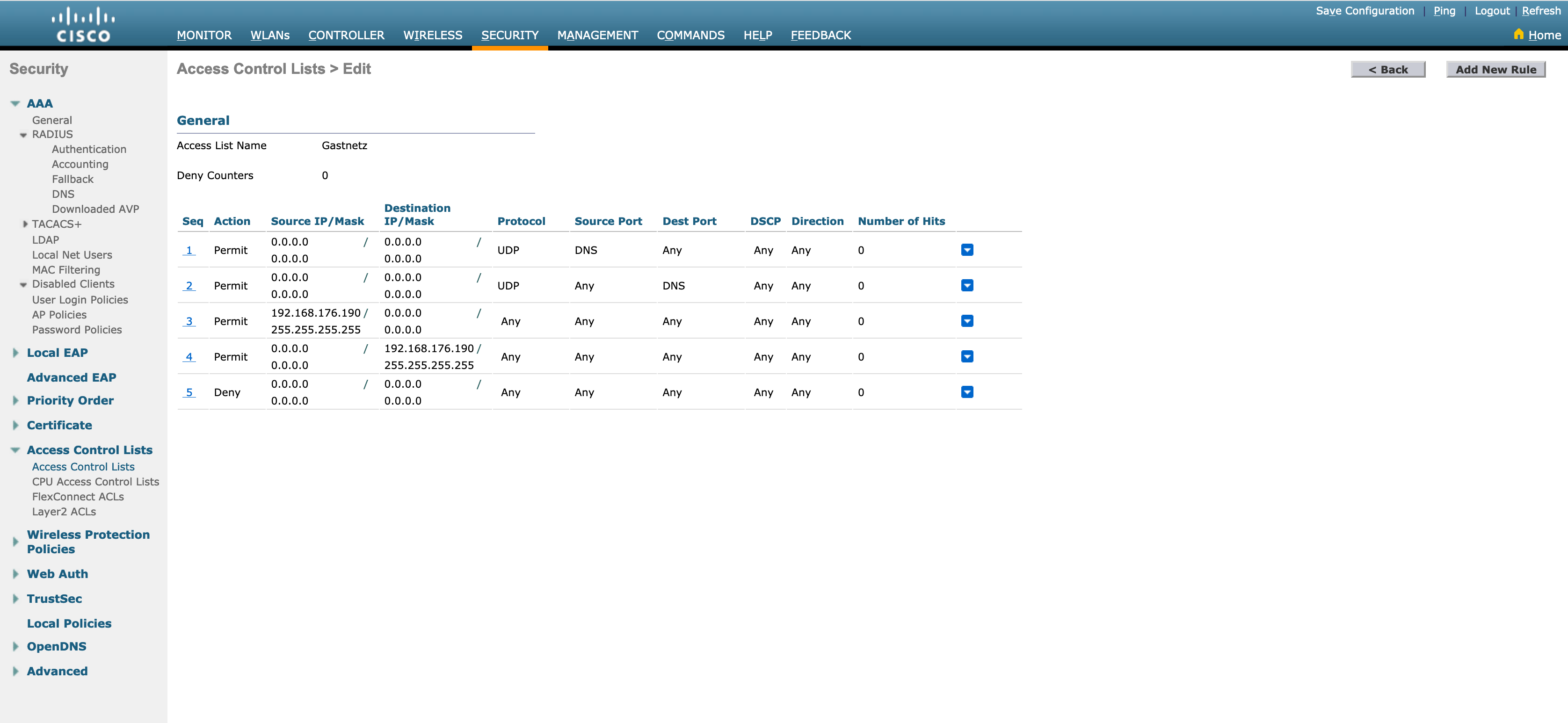Image resolution: width=1568 pixels, height=723 pixels.
Task: Expand the TrustSec arrow
Action: (15, 599)
